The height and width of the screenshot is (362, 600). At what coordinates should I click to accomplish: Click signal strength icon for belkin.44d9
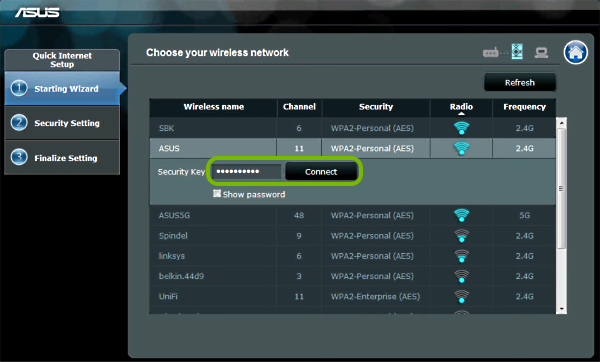pos(461,276)
